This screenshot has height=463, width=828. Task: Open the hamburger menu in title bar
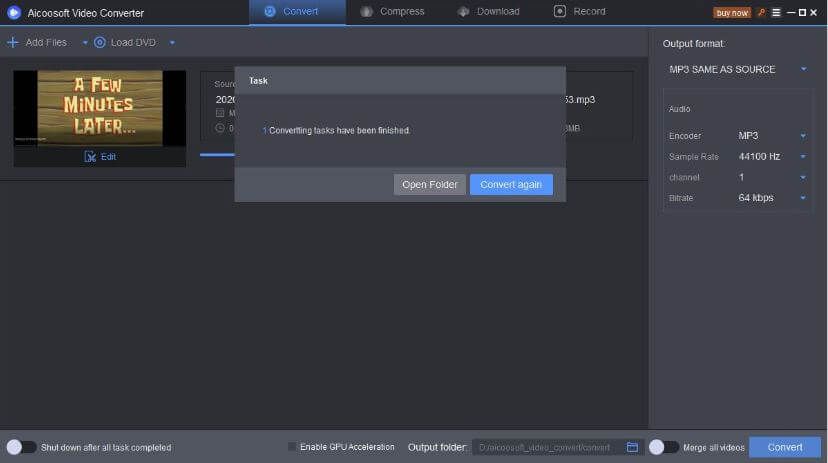tap(774, 12)
